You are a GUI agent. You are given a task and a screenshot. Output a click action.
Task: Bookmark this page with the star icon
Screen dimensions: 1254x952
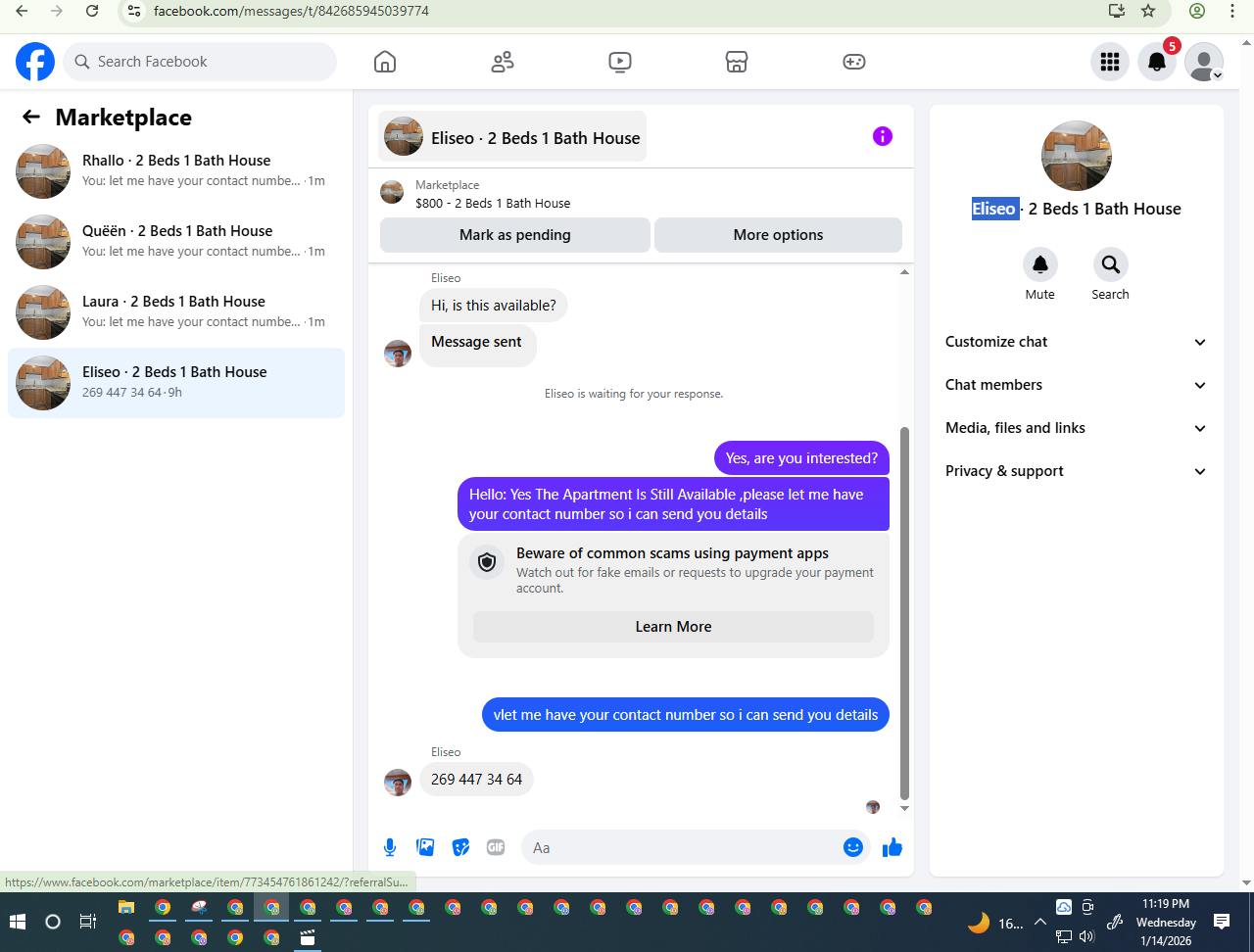[x=1149, y=11]
